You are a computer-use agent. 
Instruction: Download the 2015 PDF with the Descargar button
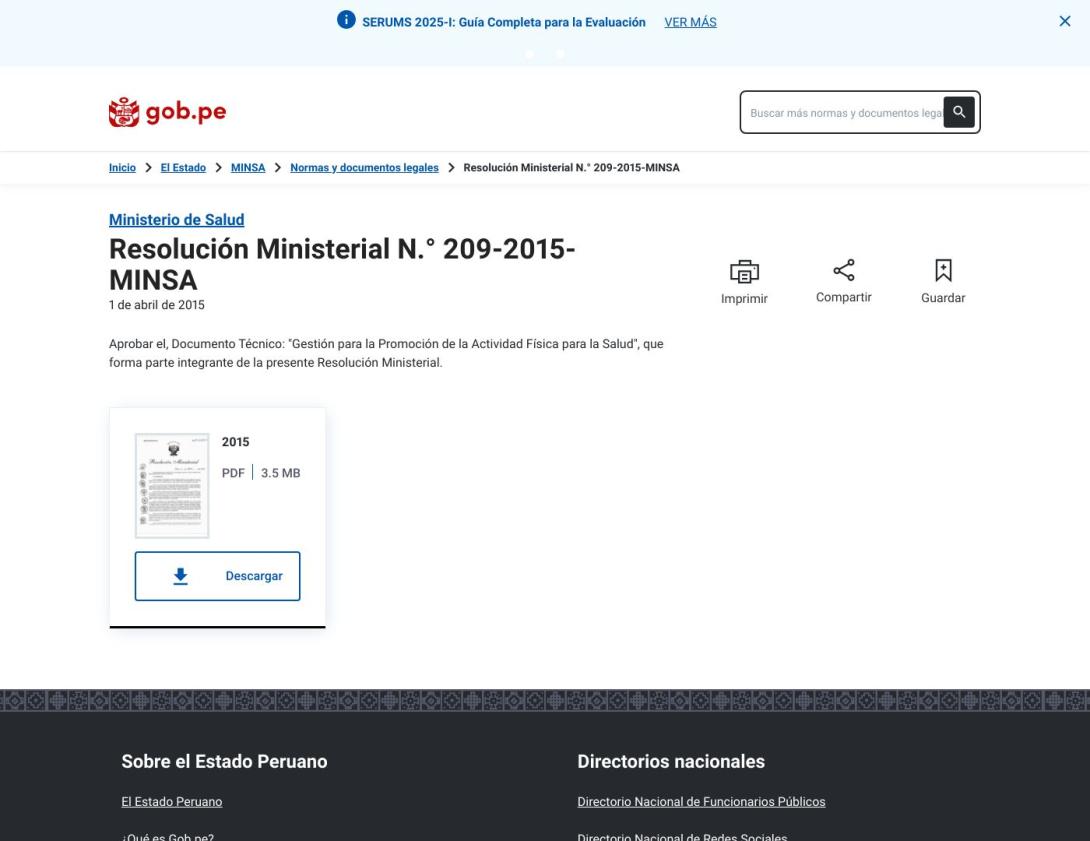(218, 575)
